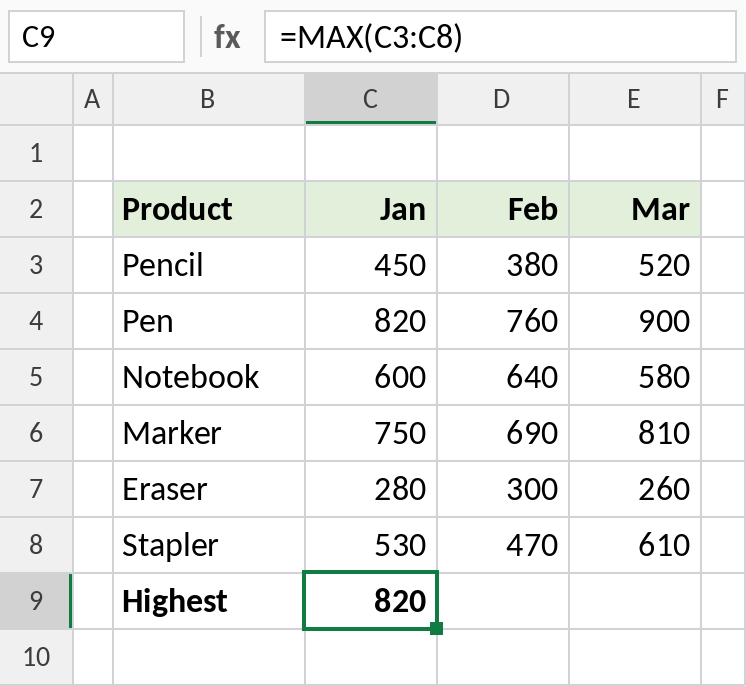Select row 7 header
The image size is (746, 686).
coord(36,489)
